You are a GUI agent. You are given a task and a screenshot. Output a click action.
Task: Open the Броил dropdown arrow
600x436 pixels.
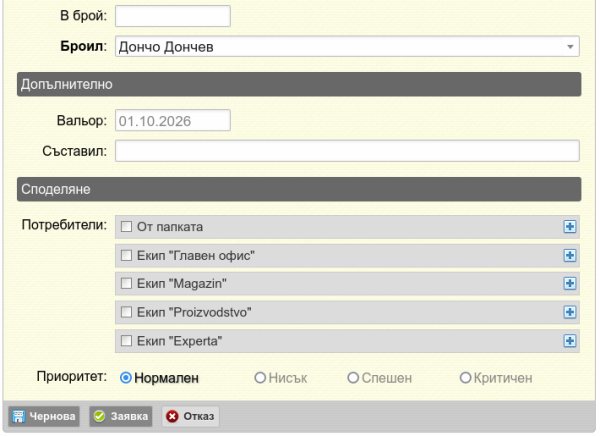570,47
